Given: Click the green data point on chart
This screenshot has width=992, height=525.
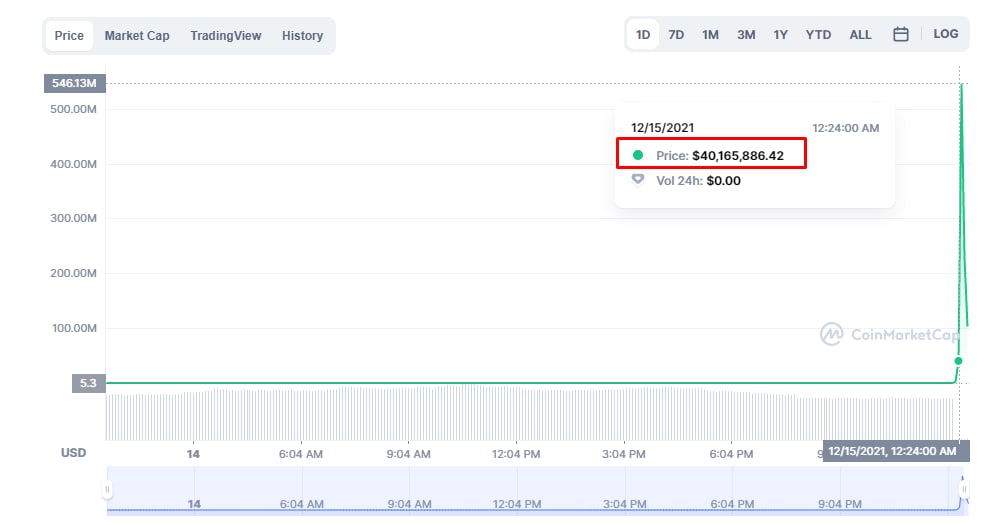Looking at the screenshot, I should [958, 361].
